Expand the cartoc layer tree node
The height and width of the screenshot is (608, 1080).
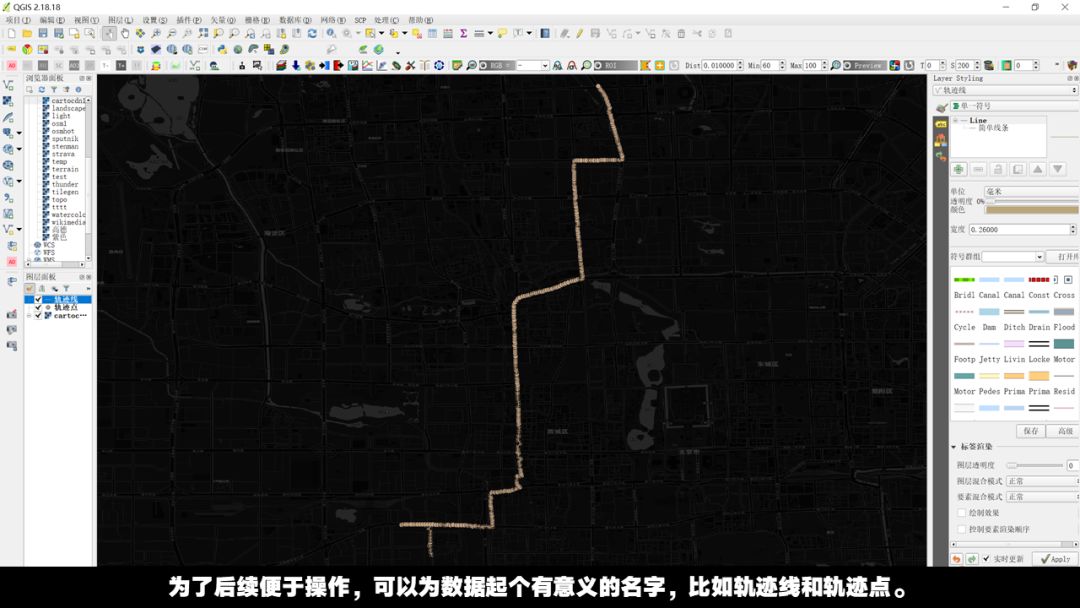point(29,316)
